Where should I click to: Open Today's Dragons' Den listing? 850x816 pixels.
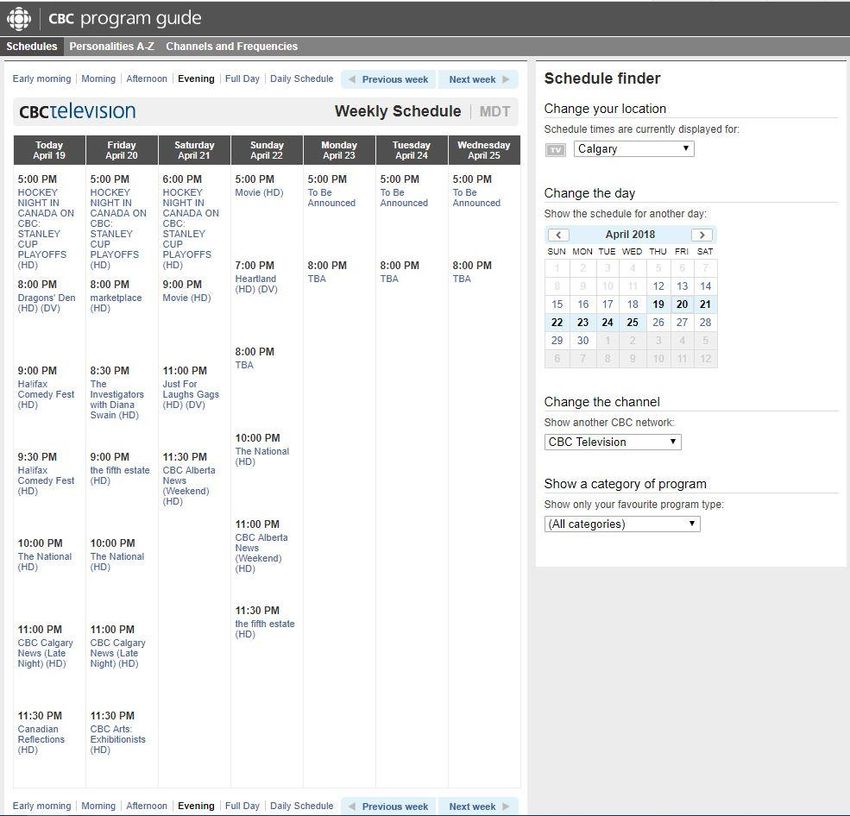coord(46,303)
